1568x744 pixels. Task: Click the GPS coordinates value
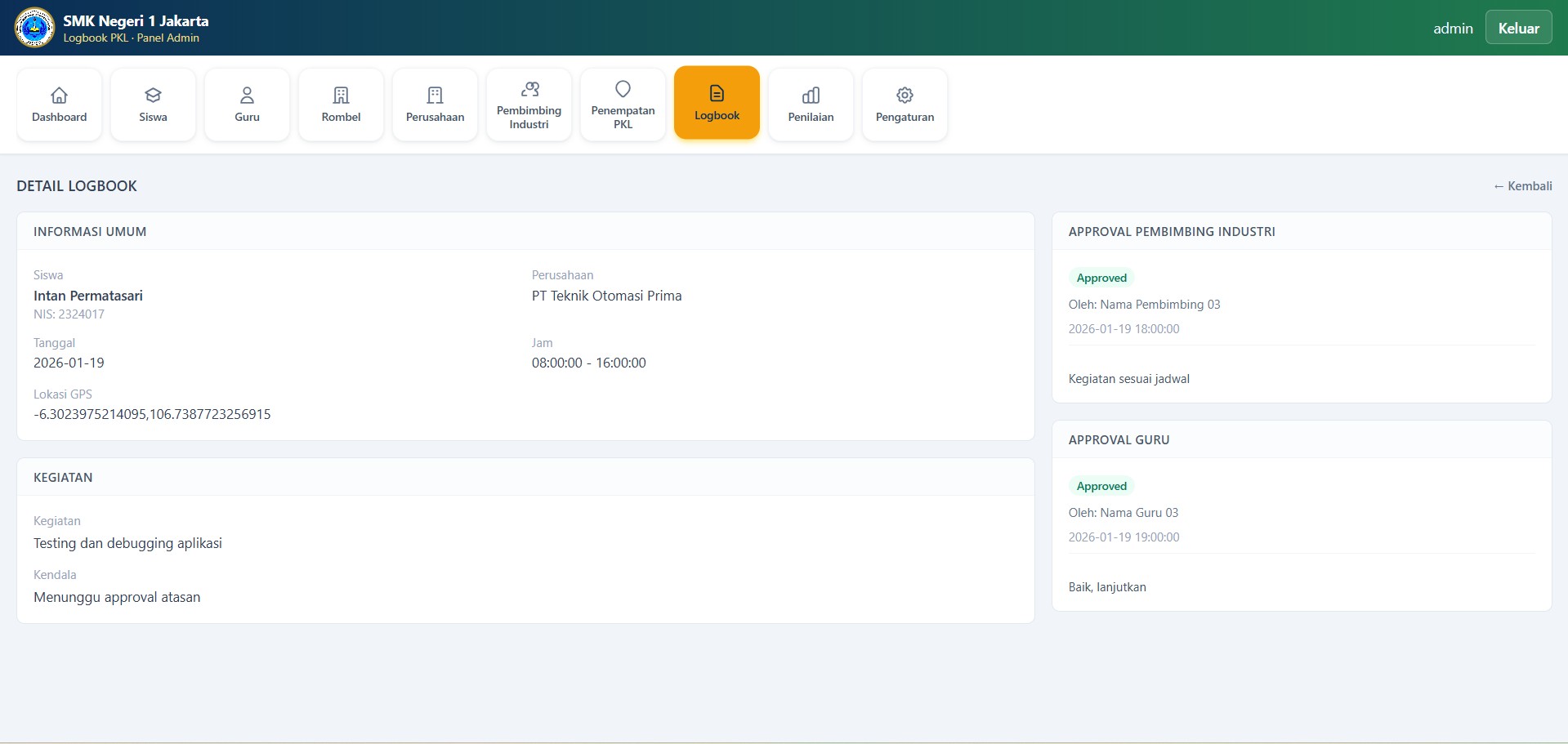tap(152, 414)
